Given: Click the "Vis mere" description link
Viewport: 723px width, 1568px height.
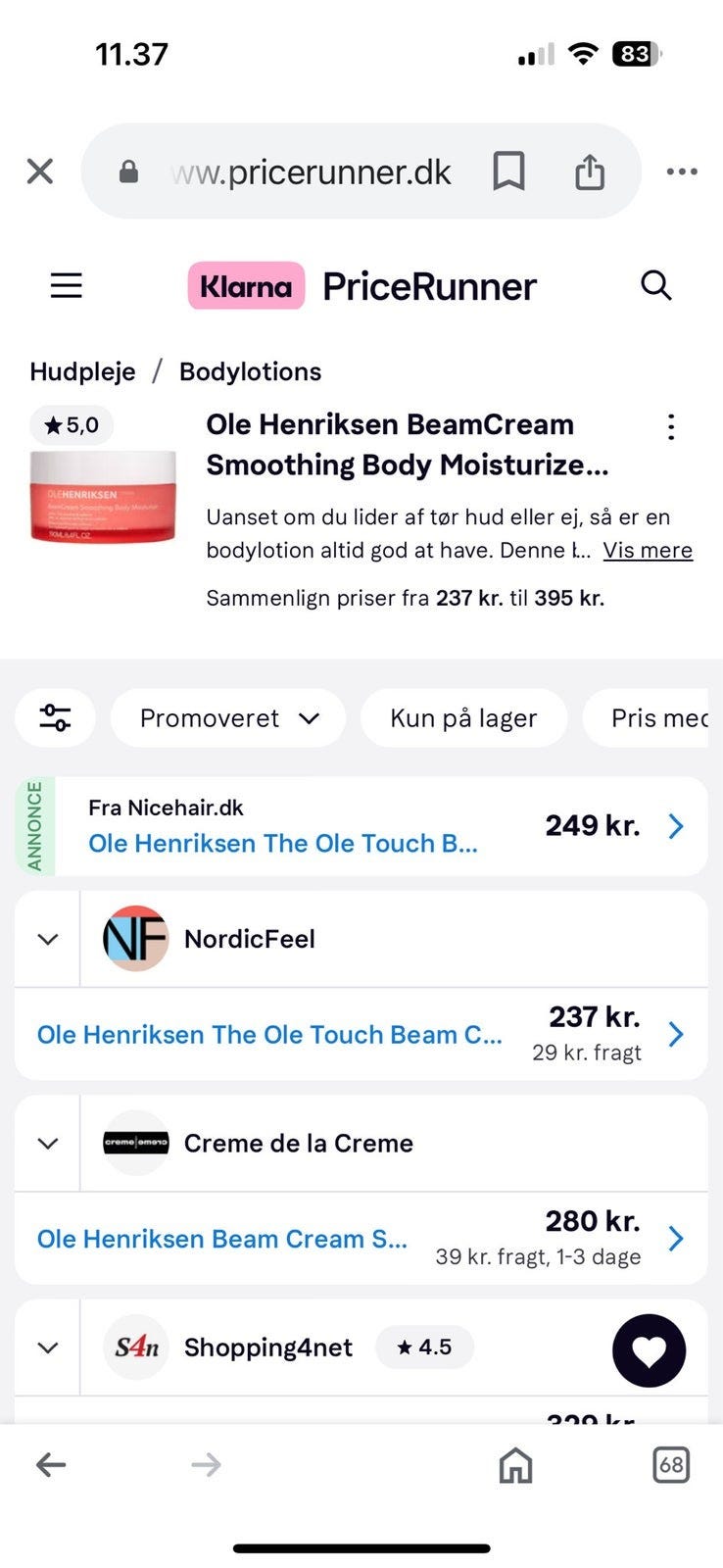Looking at the screenshot, I should pyautogui.click(x=648, y=551).
